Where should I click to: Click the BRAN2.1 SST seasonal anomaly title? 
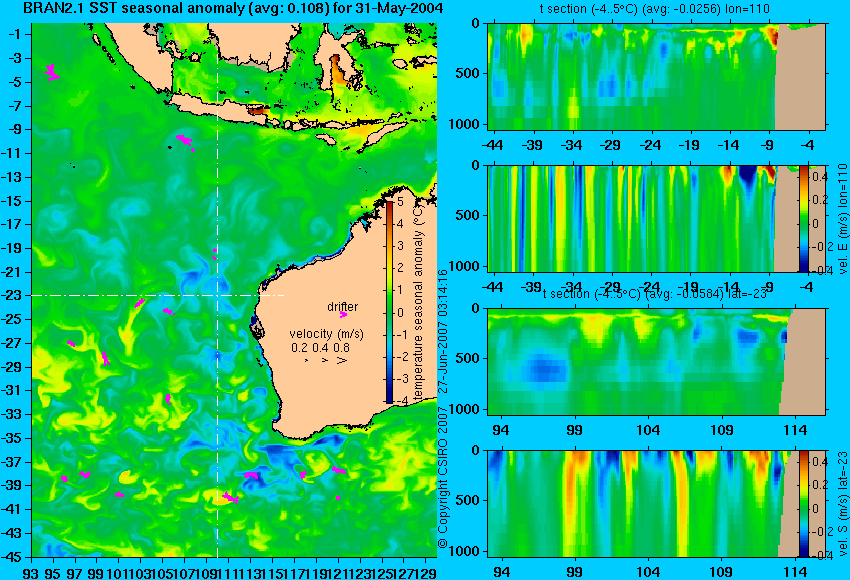pyautogui.click(x=233, y=8)
